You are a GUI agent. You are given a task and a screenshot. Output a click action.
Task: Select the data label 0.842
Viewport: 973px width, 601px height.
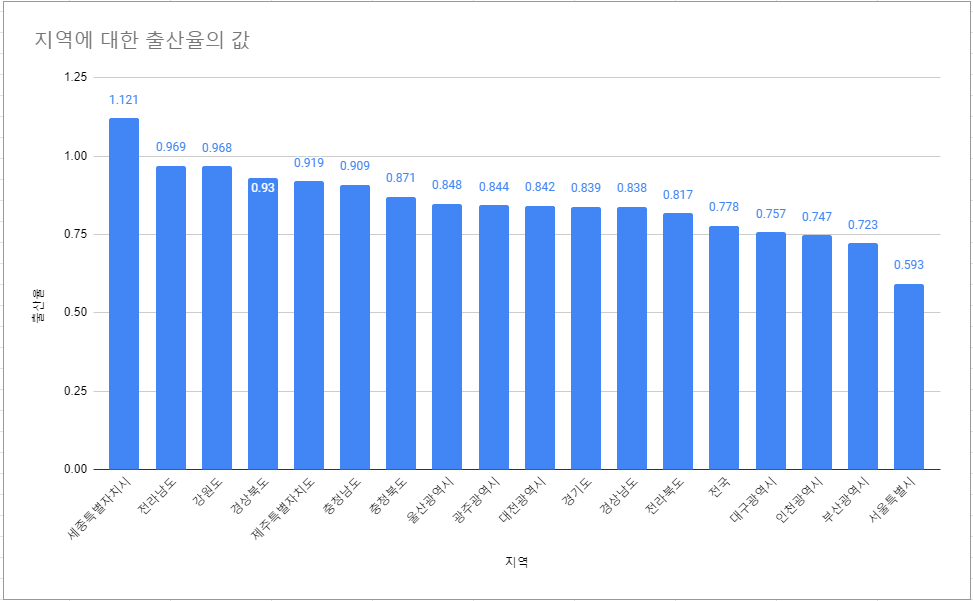[x=540, y=187]
